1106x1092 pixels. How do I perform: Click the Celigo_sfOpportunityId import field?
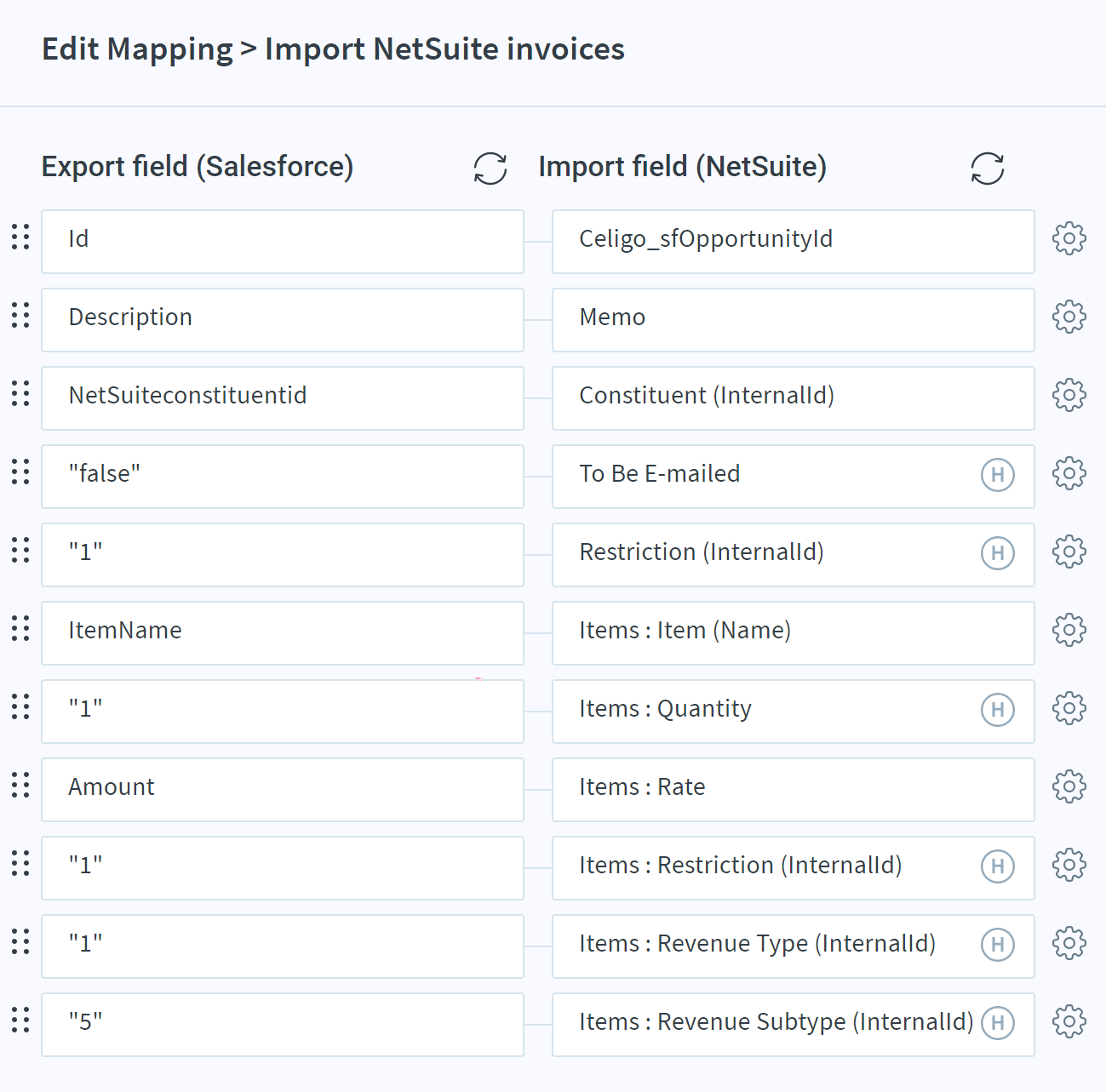point(794,242)
